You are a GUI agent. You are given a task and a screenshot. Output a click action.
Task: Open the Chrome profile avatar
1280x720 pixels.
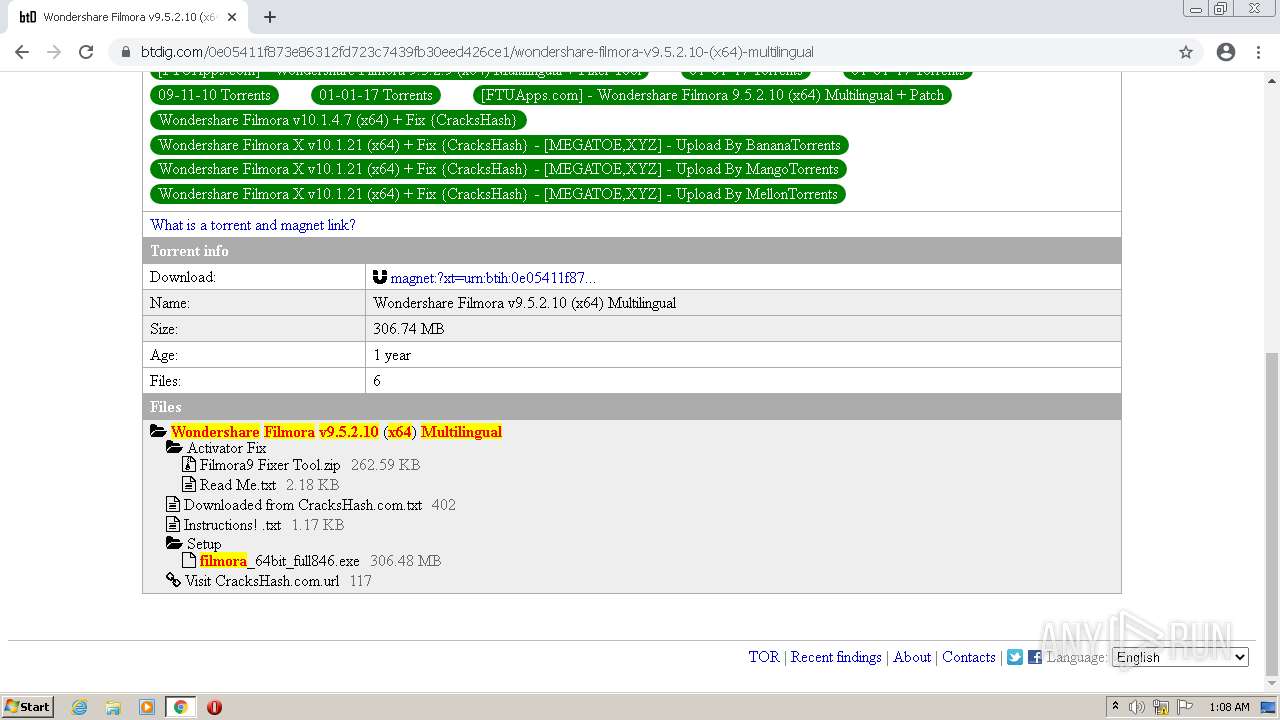1226,52
